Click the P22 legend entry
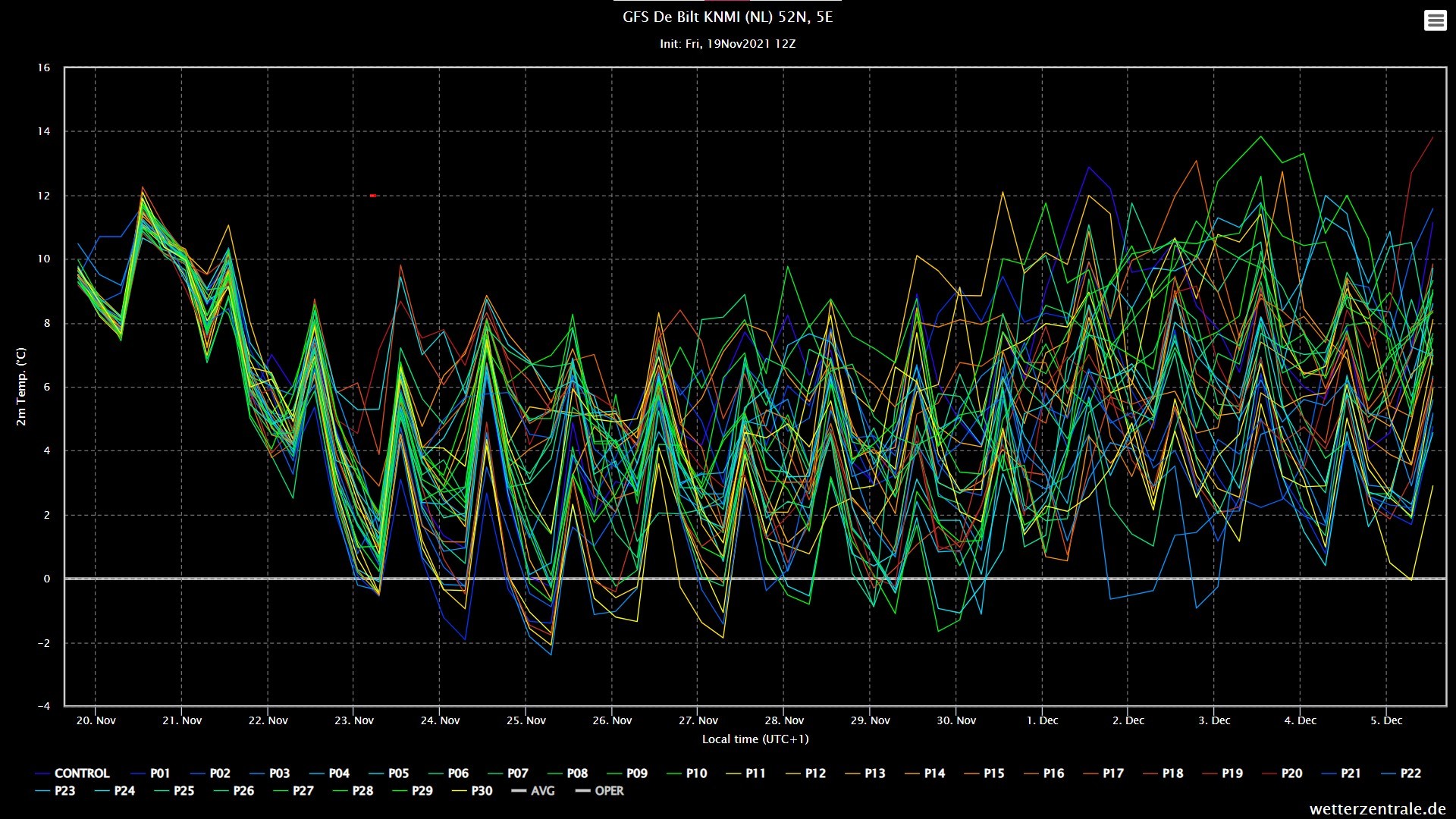Viewport: 1456px width, 819px height. (1401, 773)
